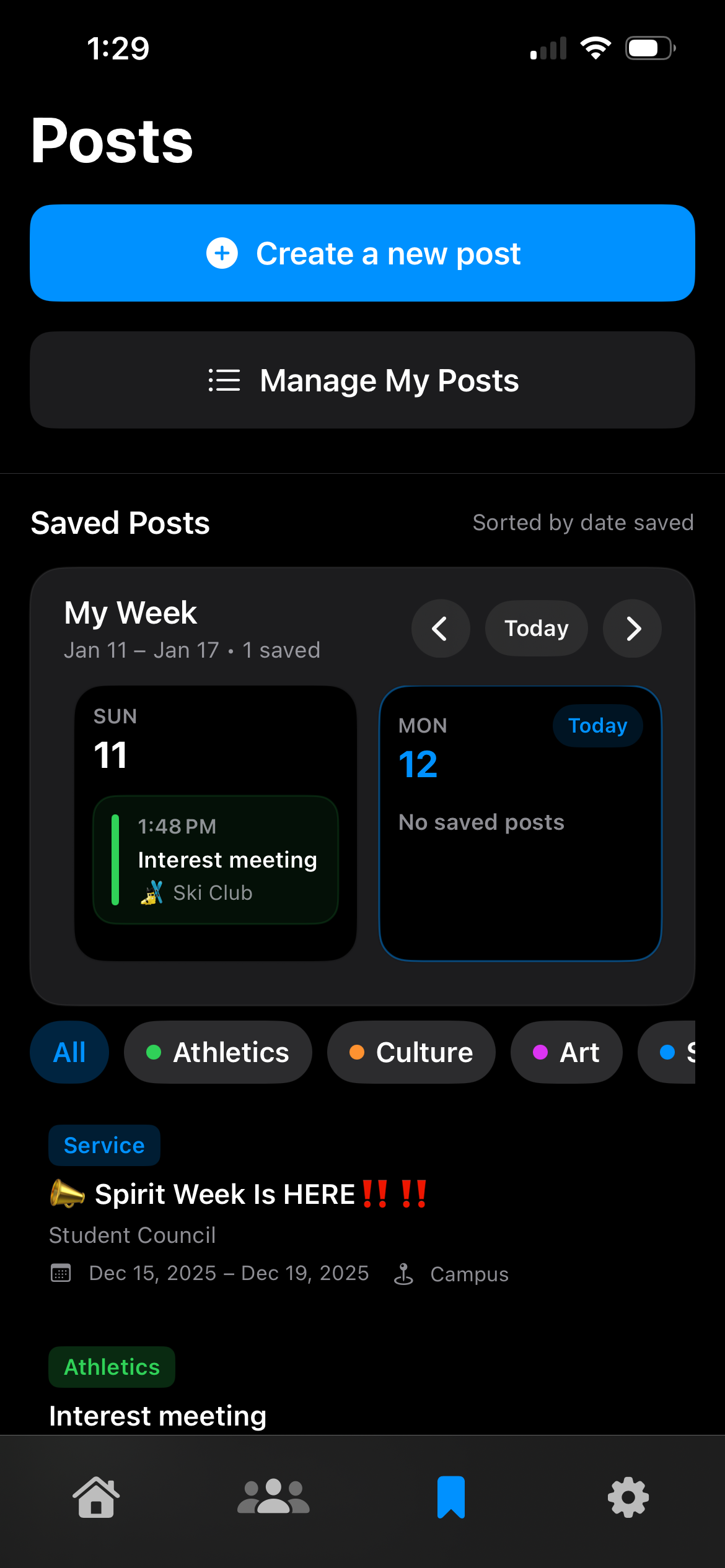
Task: Filter posts by the Art chip
Action: [x=566, y=1052]
